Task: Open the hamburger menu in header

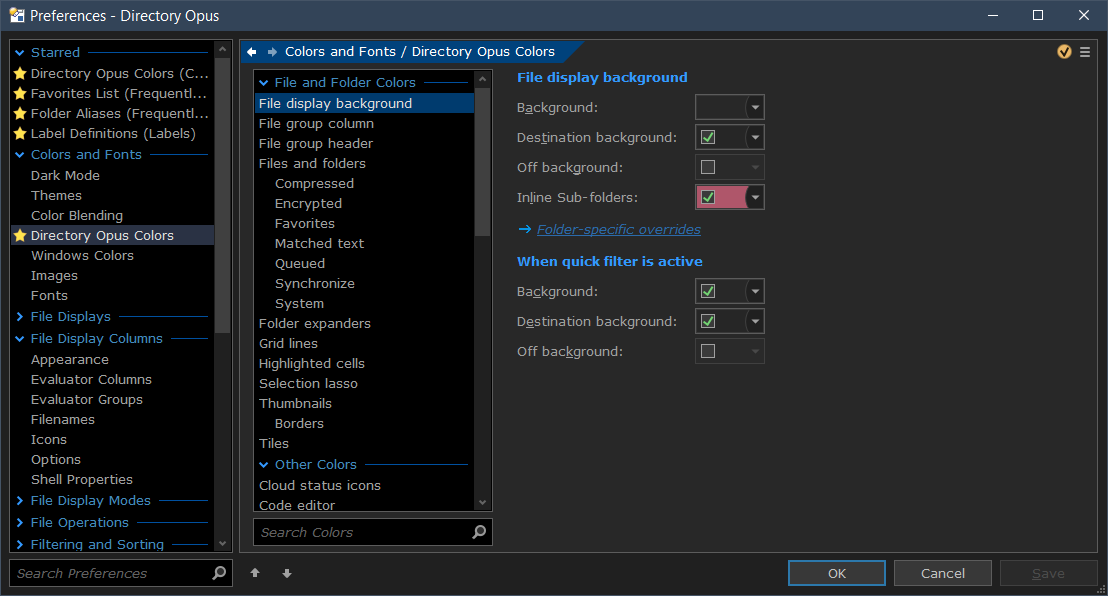Action: click(1085, 52)
